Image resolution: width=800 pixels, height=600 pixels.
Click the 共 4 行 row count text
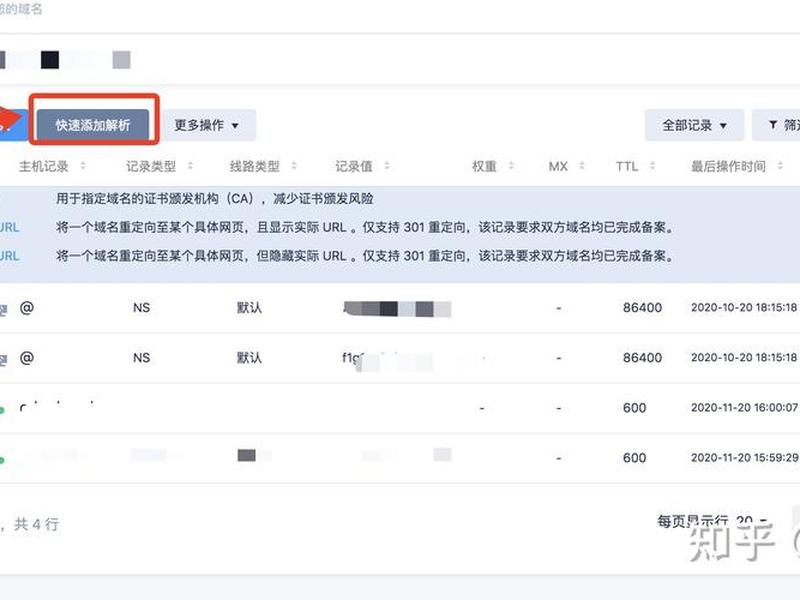tap(36, 524)
